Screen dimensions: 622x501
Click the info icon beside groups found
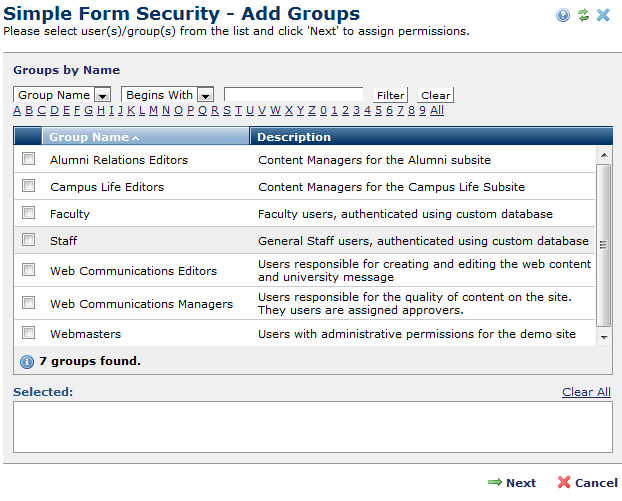click(x=27, y=361)
